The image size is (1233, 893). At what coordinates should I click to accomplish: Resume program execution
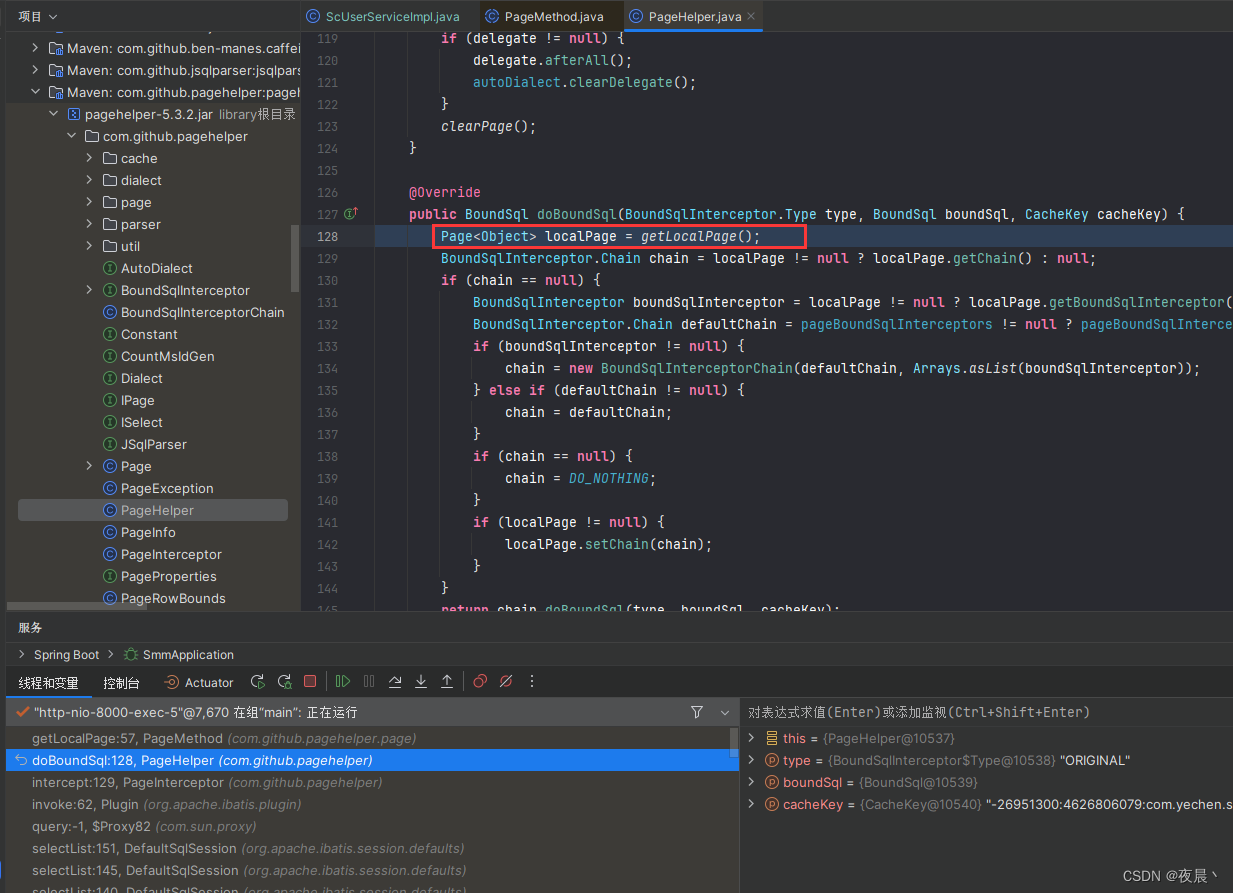[x=343, y=682]
